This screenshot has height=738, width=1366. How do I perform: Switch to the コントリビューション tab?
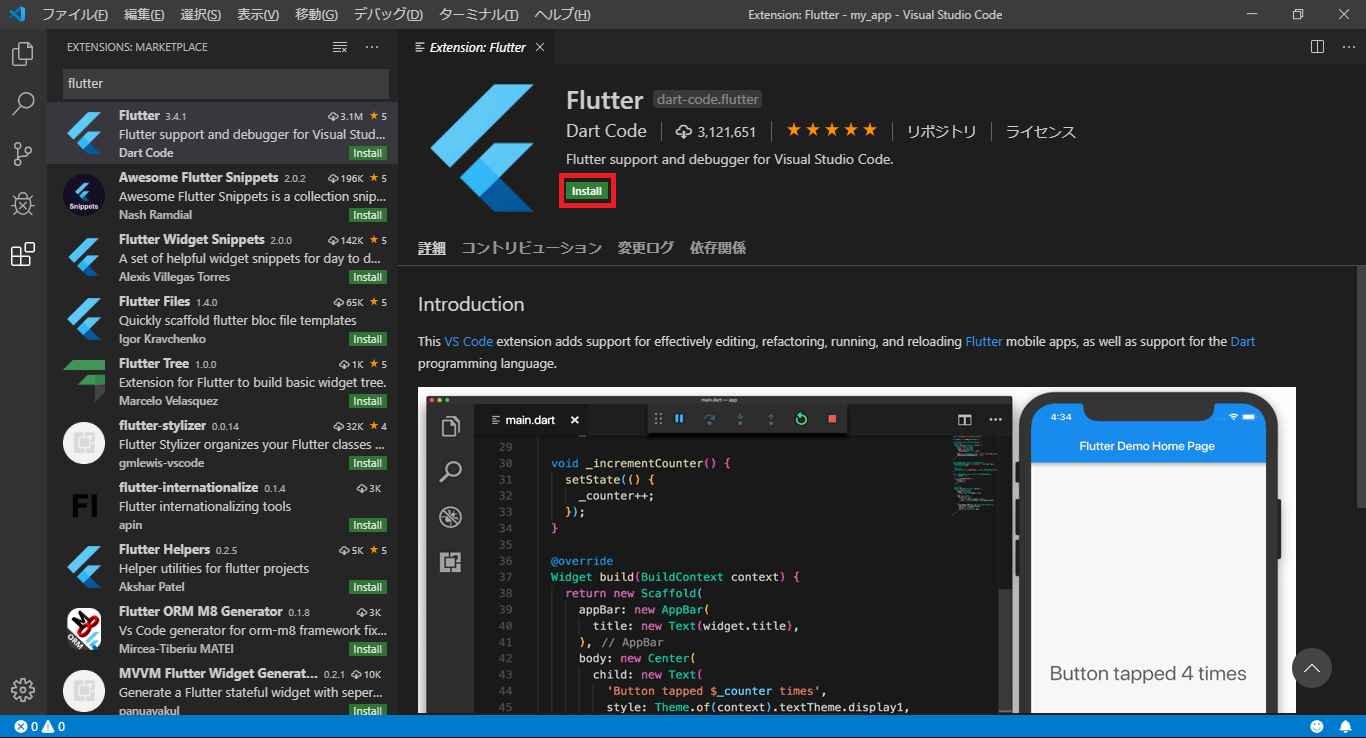pyautogui.click(x=531, y=248)
